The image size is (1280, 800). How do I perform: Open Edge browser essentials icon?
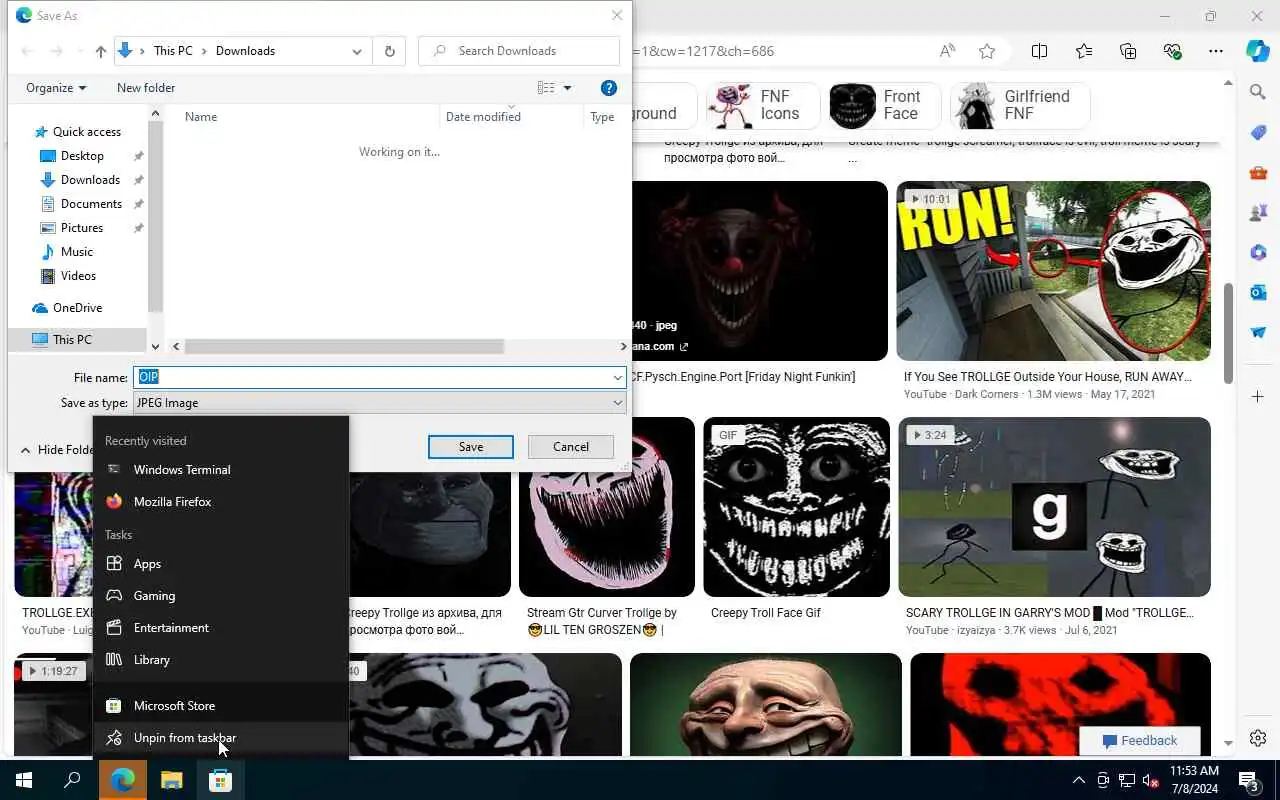click(x=1172, y=51)
